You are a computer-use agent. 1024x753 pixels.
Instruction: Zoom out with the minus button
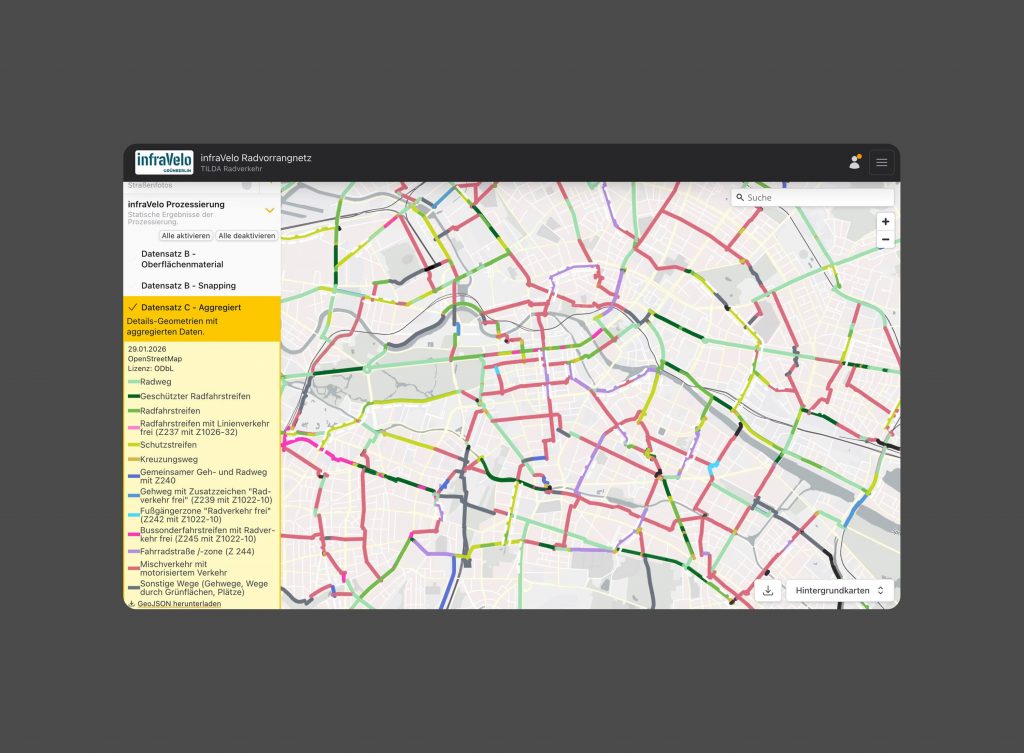pos(886,240)
